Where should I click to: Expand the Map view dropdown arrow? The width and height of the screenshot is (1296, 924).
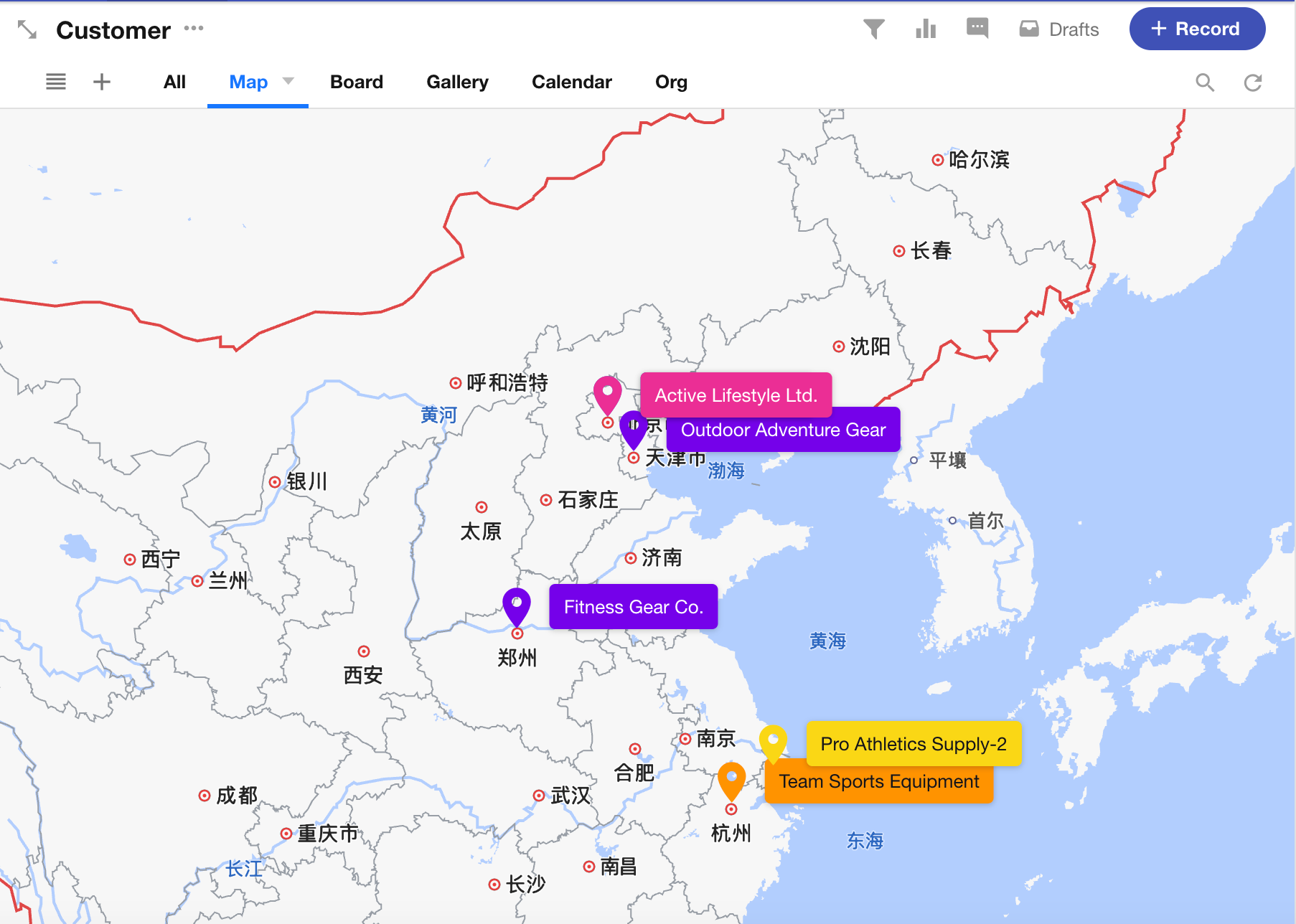[x=288, y=81]
